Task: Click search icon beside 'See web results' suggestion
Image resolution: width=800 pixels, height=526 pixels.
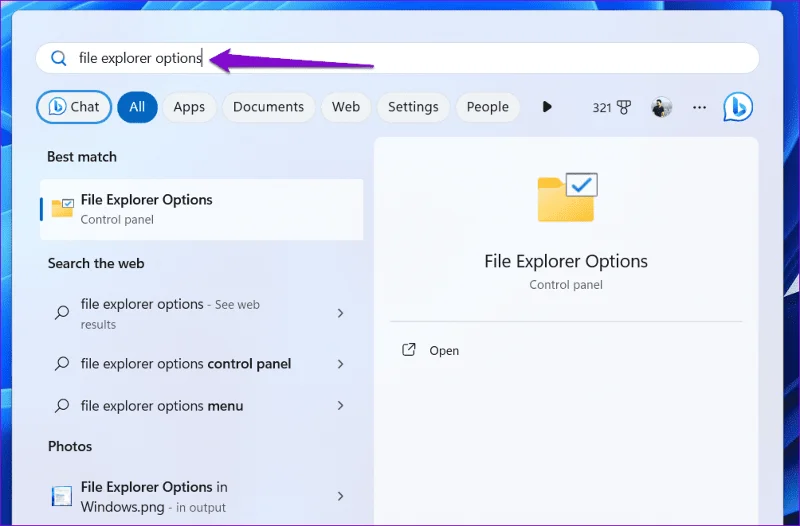Action: [62, 312]
